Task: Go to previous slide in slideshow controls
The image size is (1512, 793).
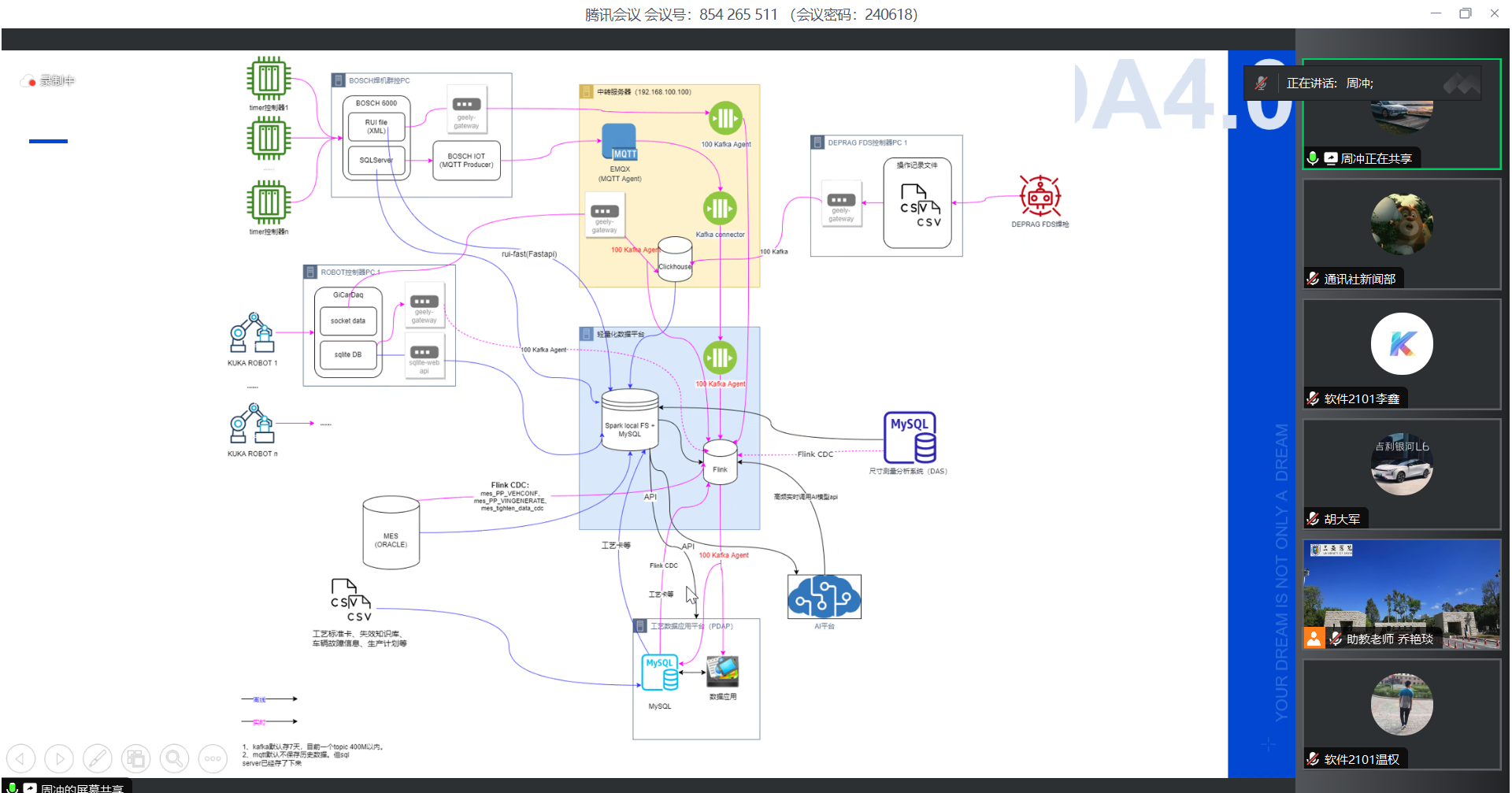Action: pos(21,759)
